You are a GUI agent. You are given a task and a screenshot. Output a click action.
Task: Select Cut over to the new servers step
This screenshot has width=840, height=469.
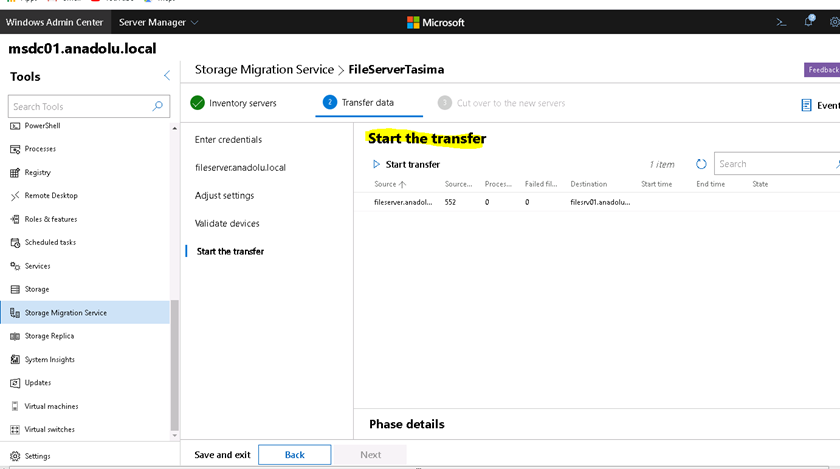(501, 103)
